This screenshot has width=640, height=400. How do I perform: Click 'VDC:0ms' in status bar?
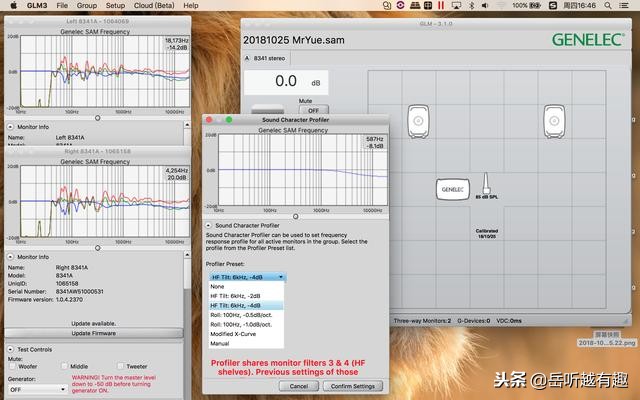pos(509,321)
